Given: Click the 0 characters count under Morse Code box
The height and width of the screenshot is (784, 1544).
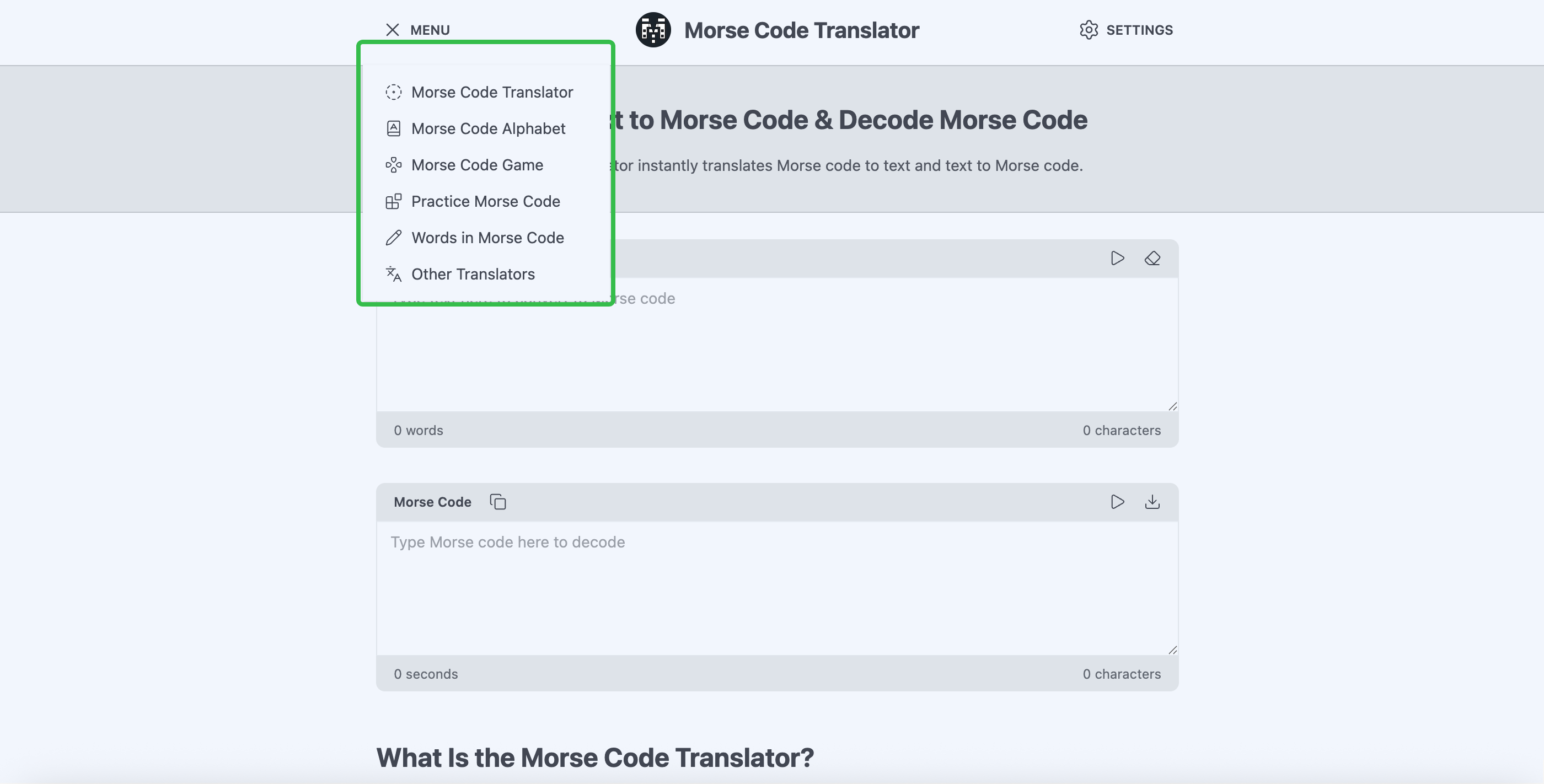Looking at the screenshot, I should (1122, 674).
